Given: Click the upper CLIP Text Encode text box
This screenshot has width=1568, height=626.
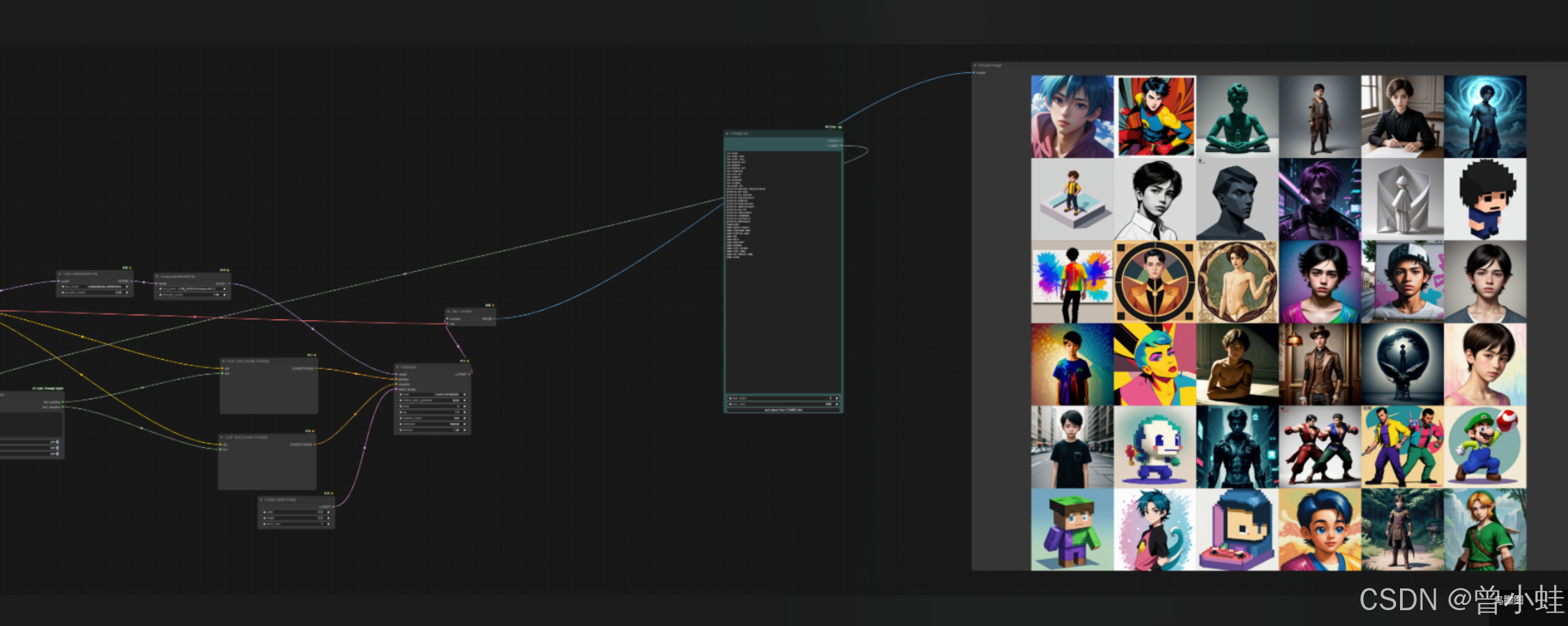Looking at the screenshot, I should coord(269,394).
